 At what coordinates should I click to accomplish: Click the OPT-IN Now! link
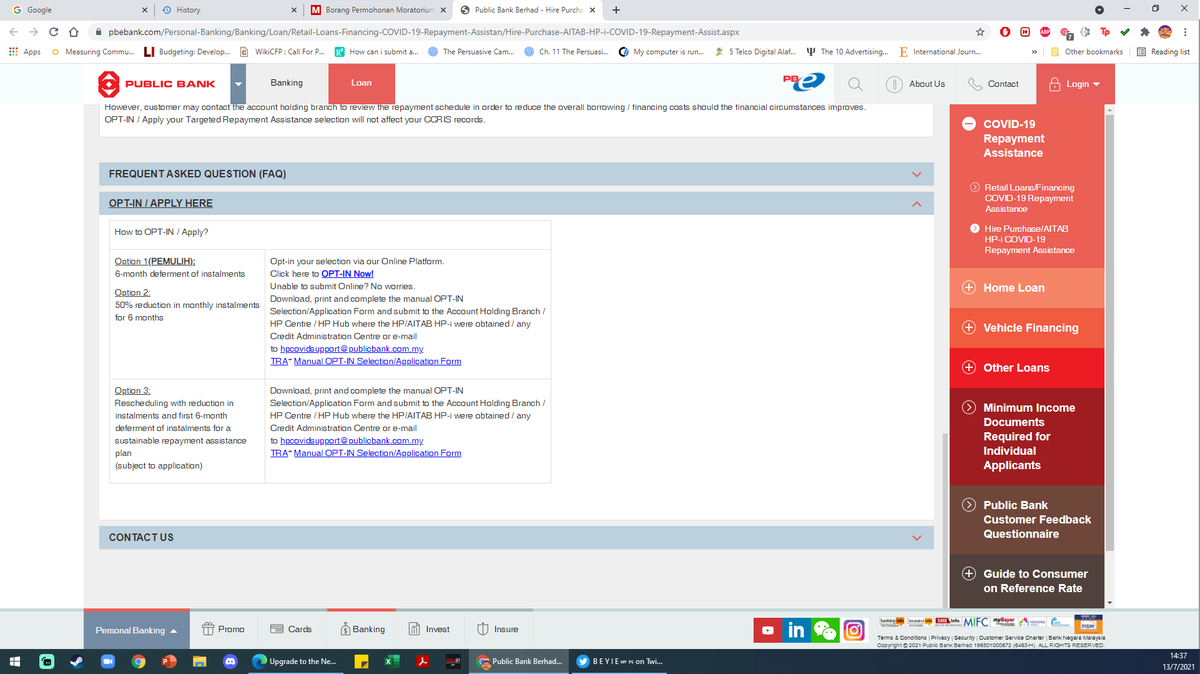[x=347, y=273]
